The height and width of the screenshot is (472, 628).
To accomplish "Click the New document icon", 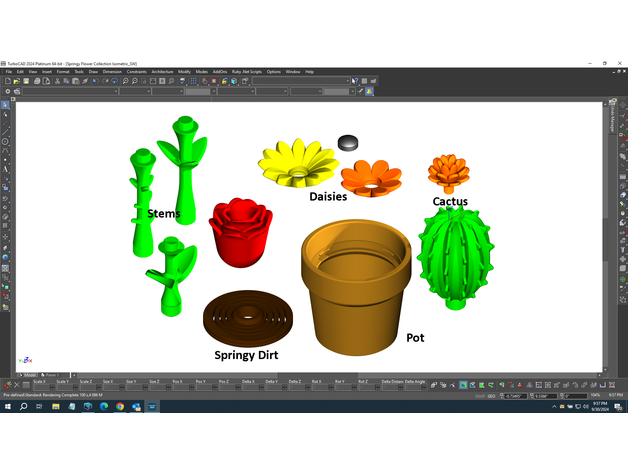I will point(6,81).
